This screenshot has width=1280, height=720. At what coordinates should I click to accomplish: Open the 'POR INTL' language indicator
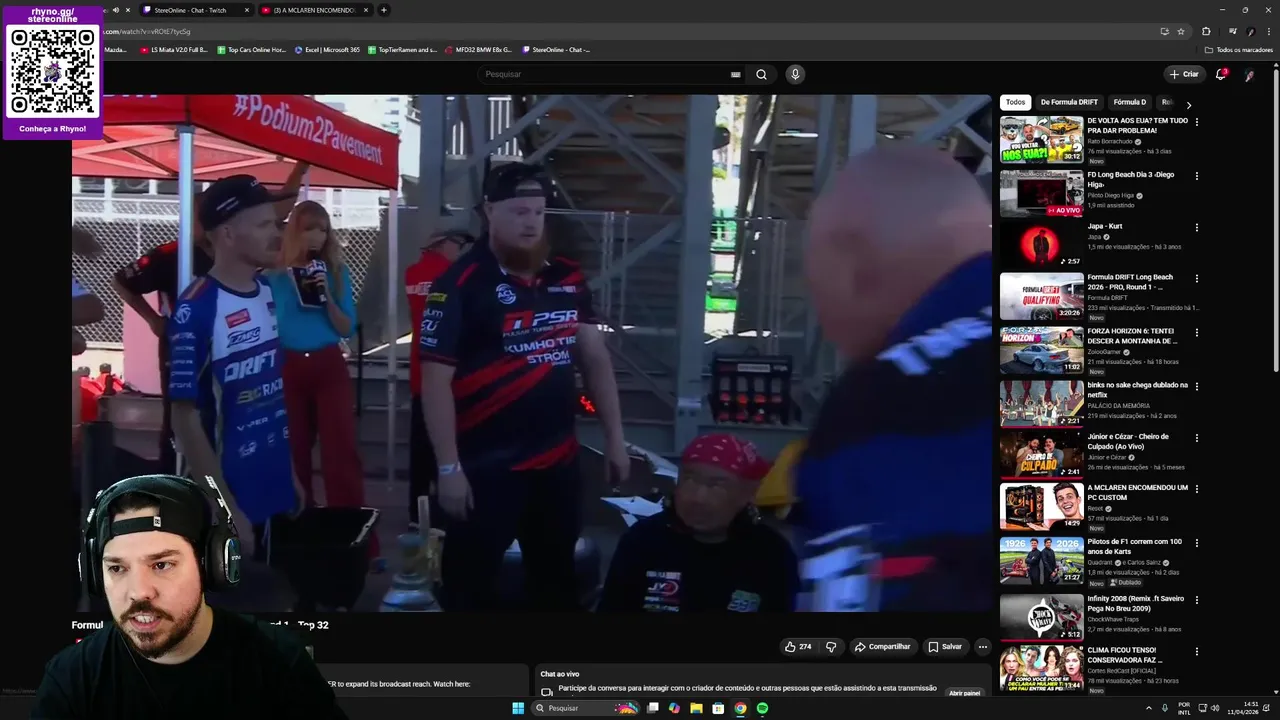(x=1184, y=708)
